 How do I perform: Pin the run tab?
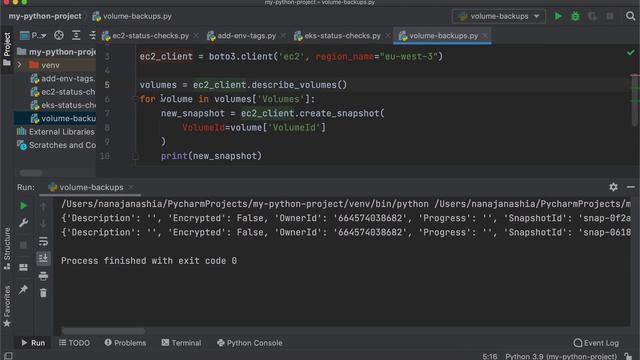(23, 289)
